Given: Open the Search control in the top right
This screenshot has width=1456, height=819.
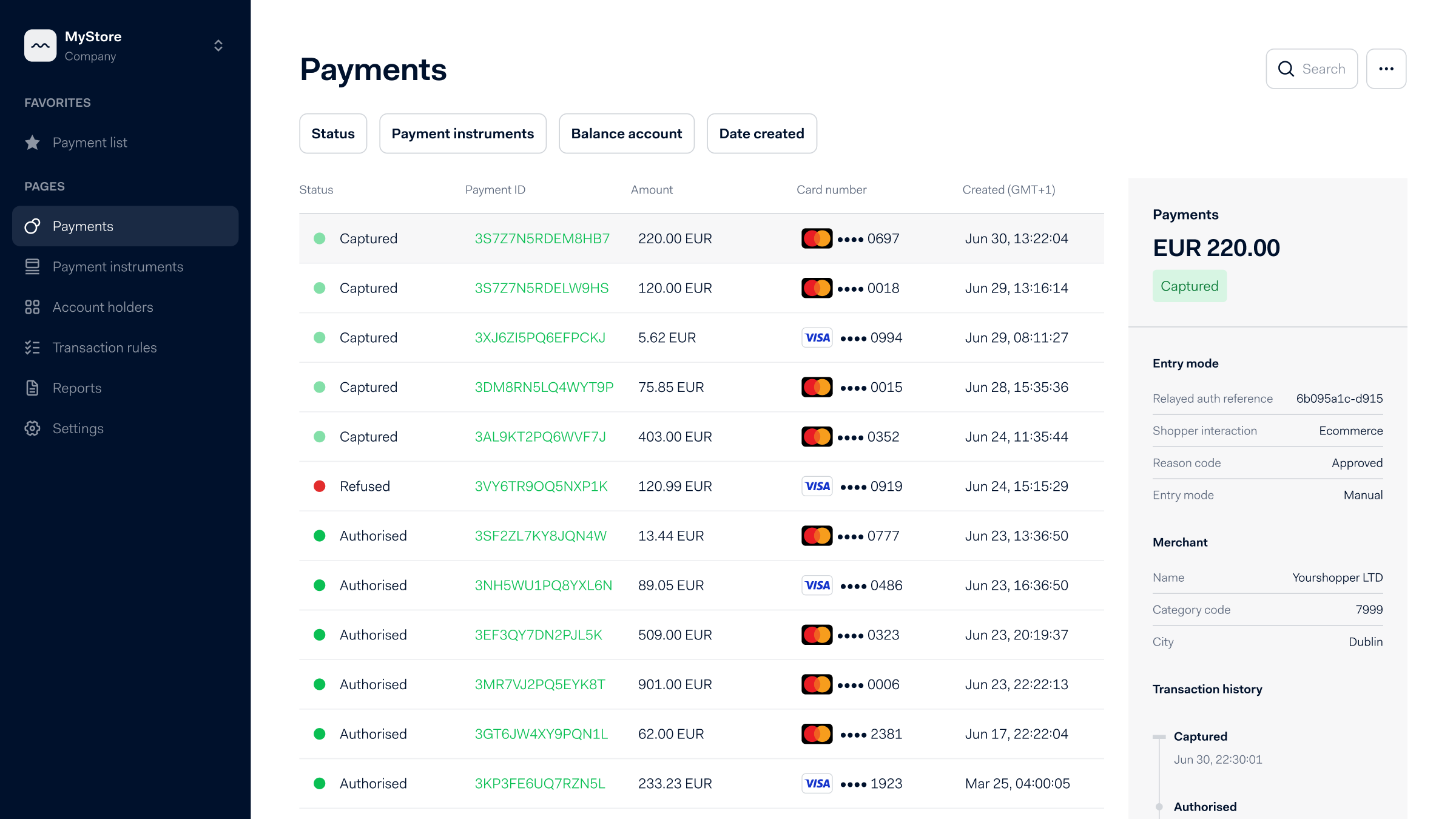Looking at the screenshot, I should point(1312,69).
